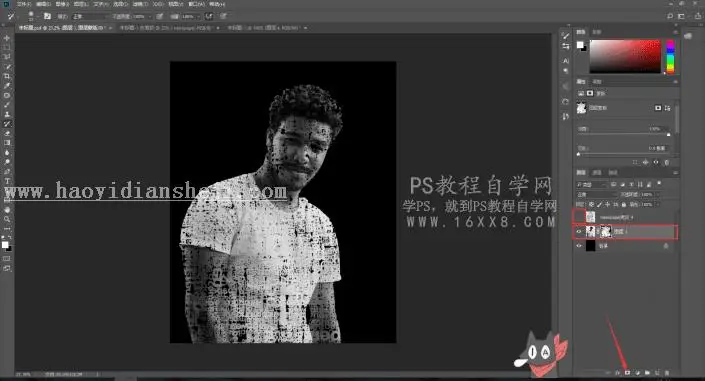
Task: Switch to the Channels tab
Action: coord(597,172)
